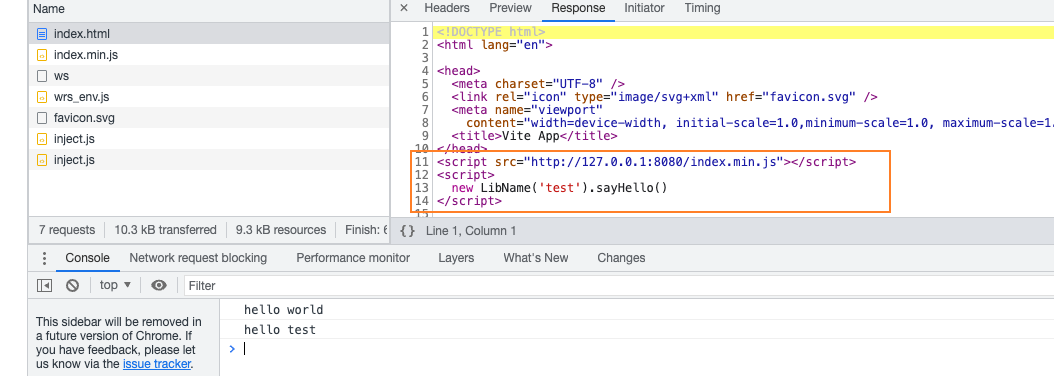
Task: Click the pretty-print curly braces icon
Action: 407,231
